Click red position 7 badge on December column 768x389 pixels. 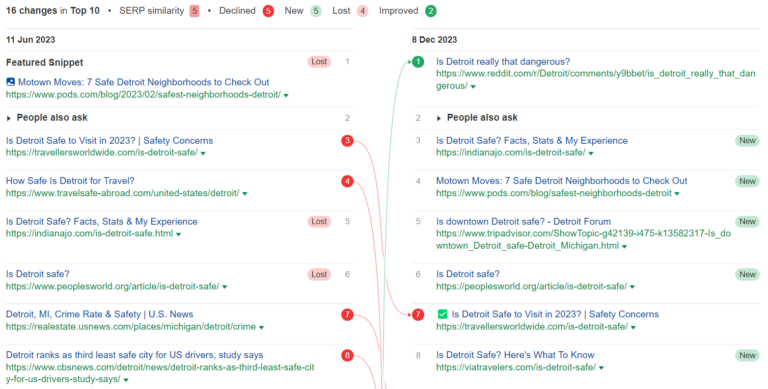pyautogui.click(x=418, y=315)
